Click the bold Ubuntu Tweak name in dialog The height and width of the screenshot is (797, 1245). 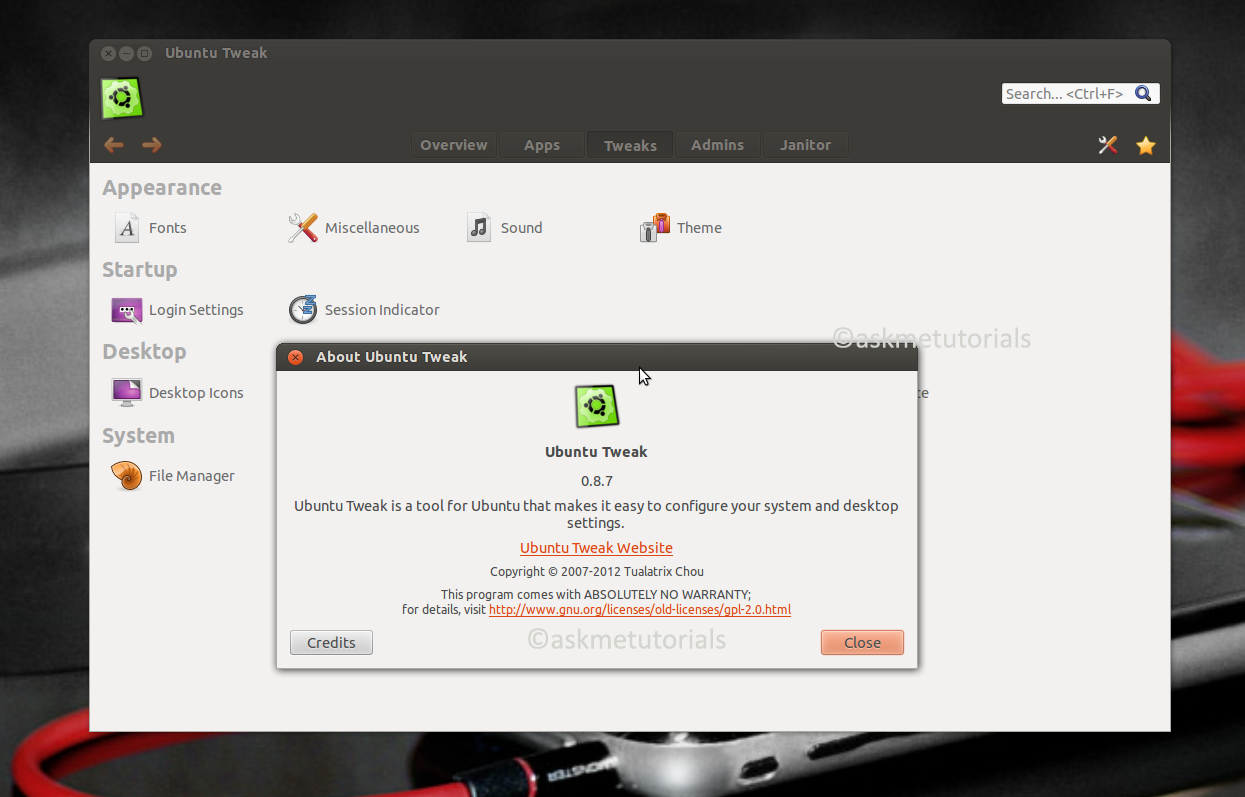coord(596,452)
